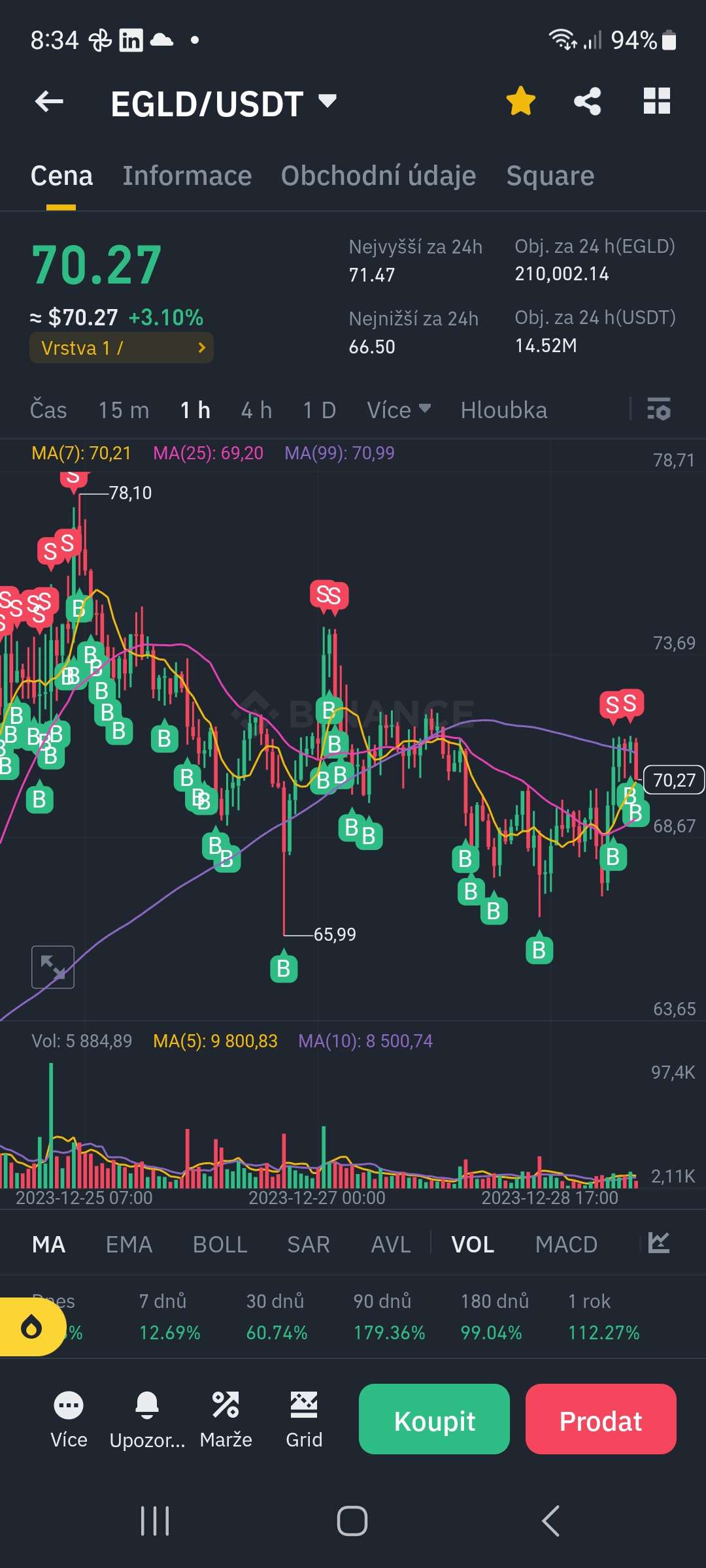Viewport: 706px width, 1568px height.
Task: Open the Marže percent icon
Action: pos(226,1405)
